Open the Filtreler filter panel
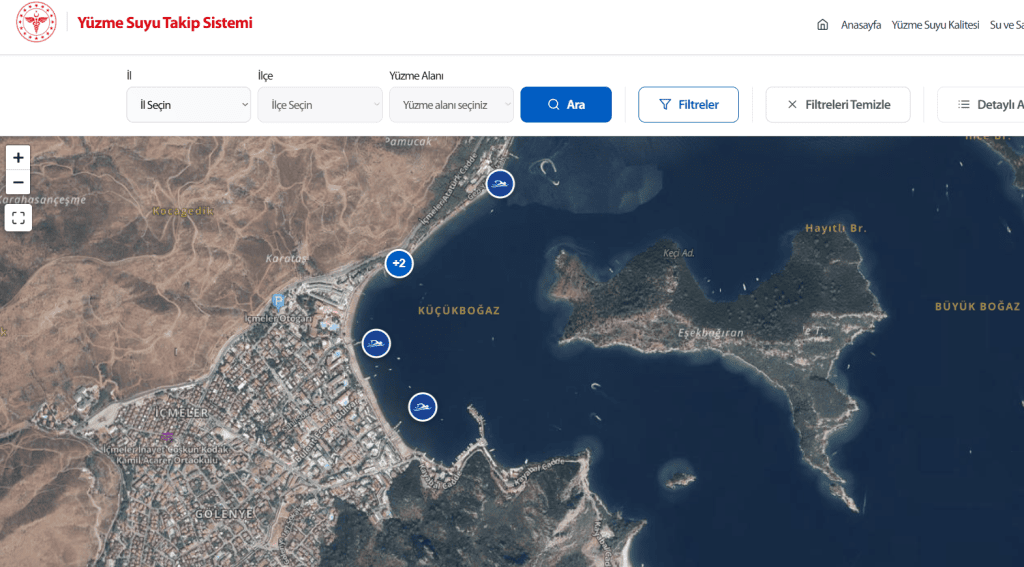 tap(688, 105)
